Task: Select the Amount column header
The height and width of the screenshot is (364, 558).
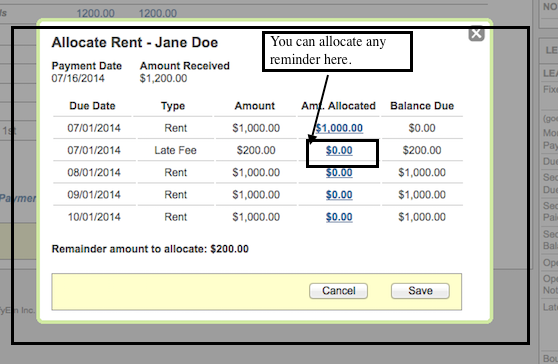Action: (x=254, y=106)
